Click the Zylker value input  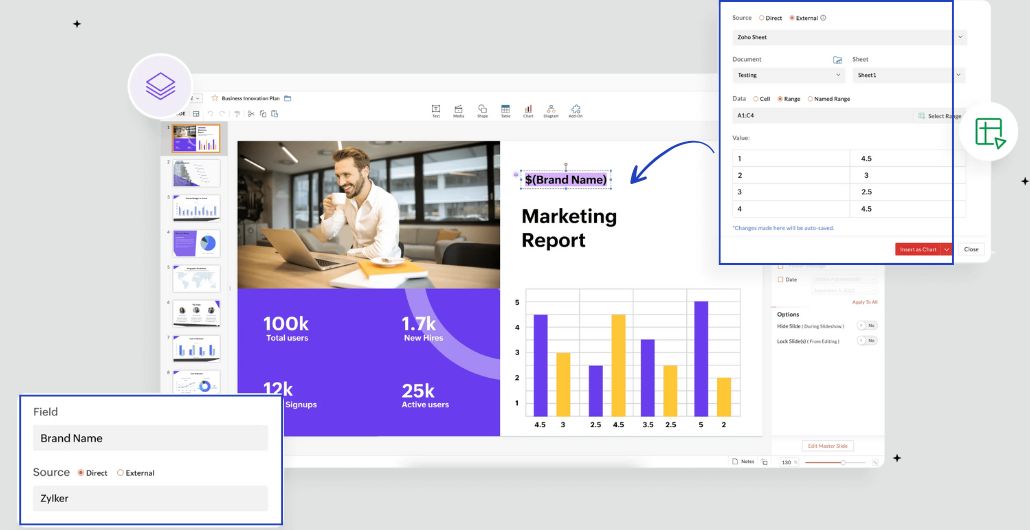tap(150, 498)
